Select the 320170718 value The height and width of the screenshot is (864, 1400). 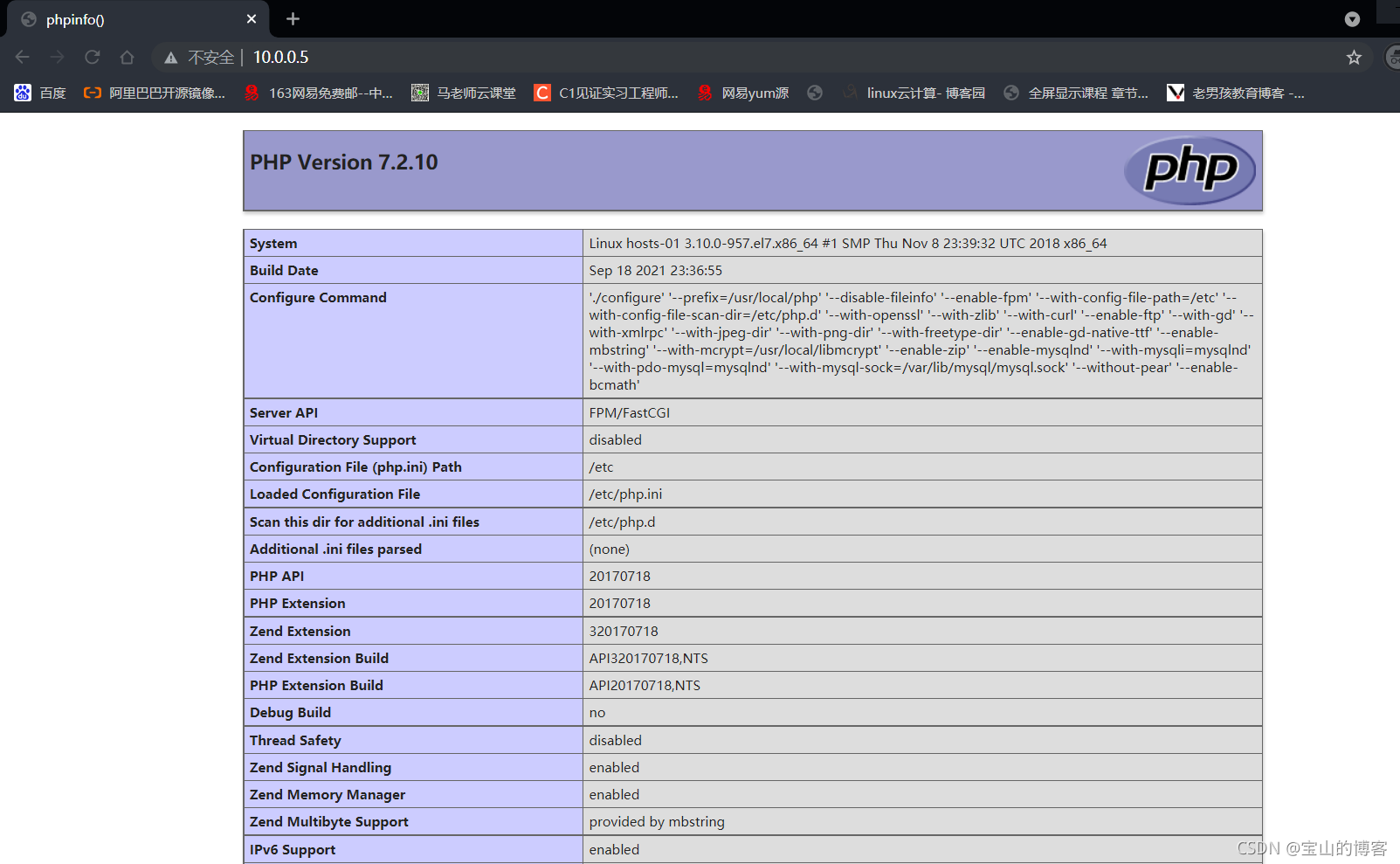(624, 632)
